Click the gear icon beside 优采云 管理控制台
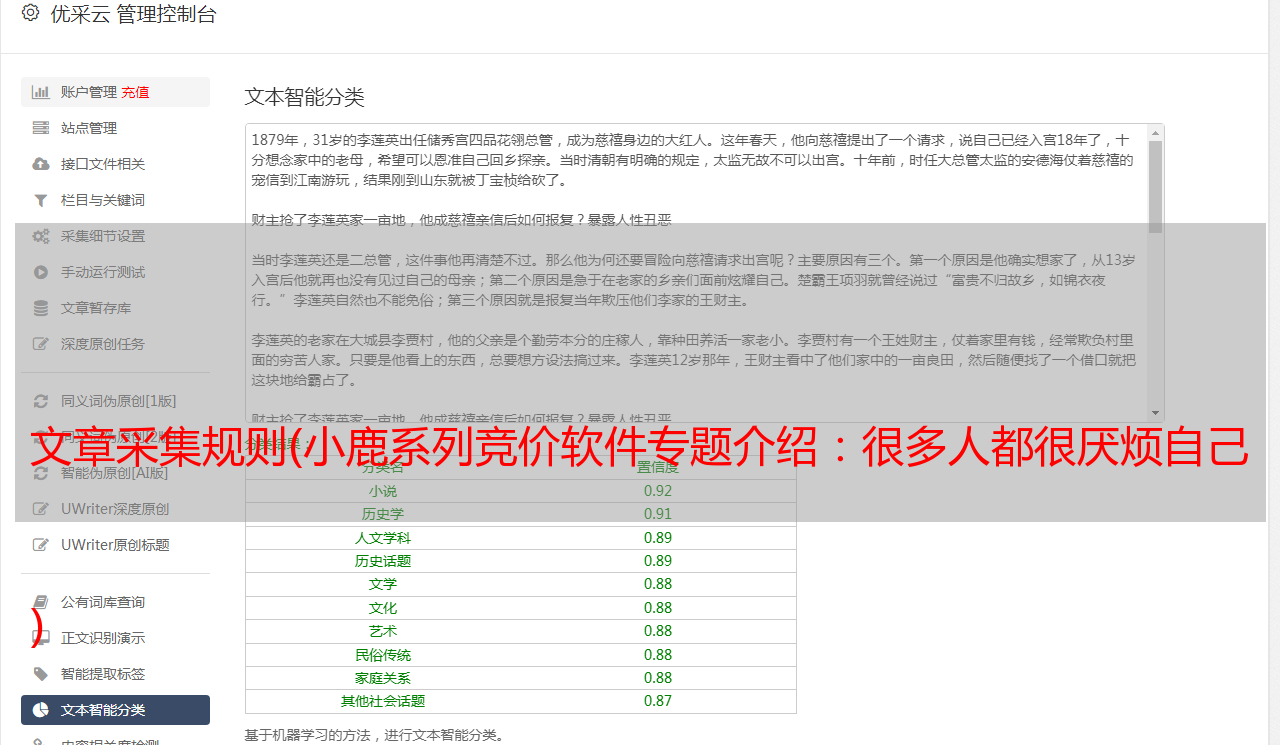This screenshot has width=1280, height=745. 30,14
